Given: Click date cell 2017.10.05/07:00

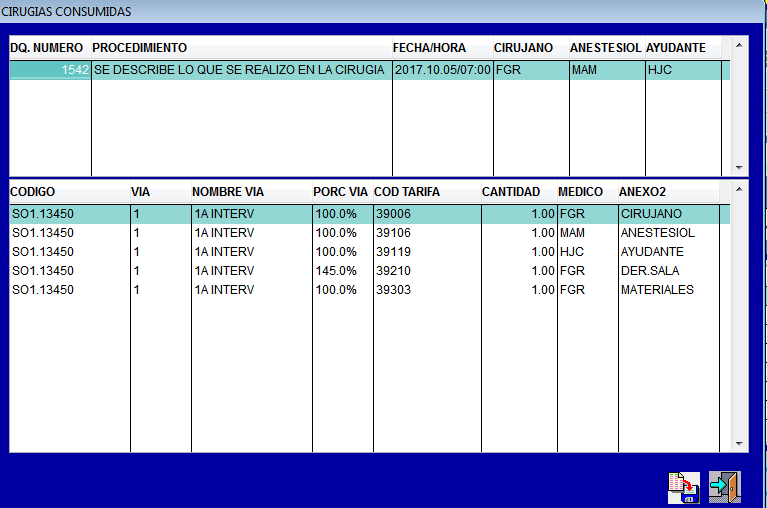Looking at the screenshot, I should [x=443, y=70].
